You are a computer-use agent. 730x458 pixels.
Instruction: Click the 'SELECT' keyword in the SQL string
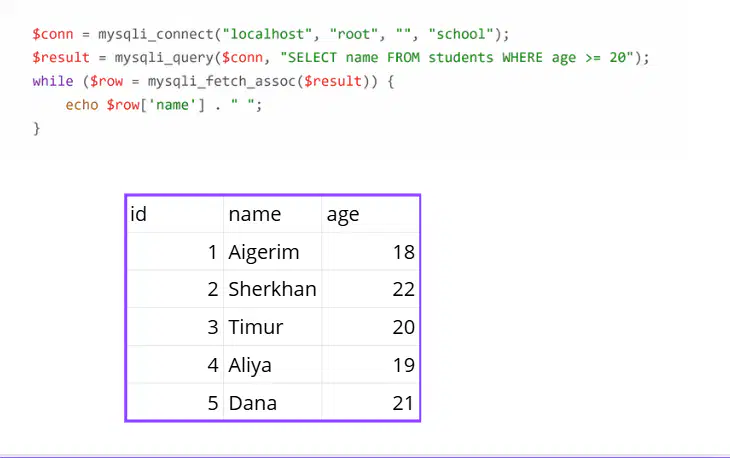(x=312, y=57)
